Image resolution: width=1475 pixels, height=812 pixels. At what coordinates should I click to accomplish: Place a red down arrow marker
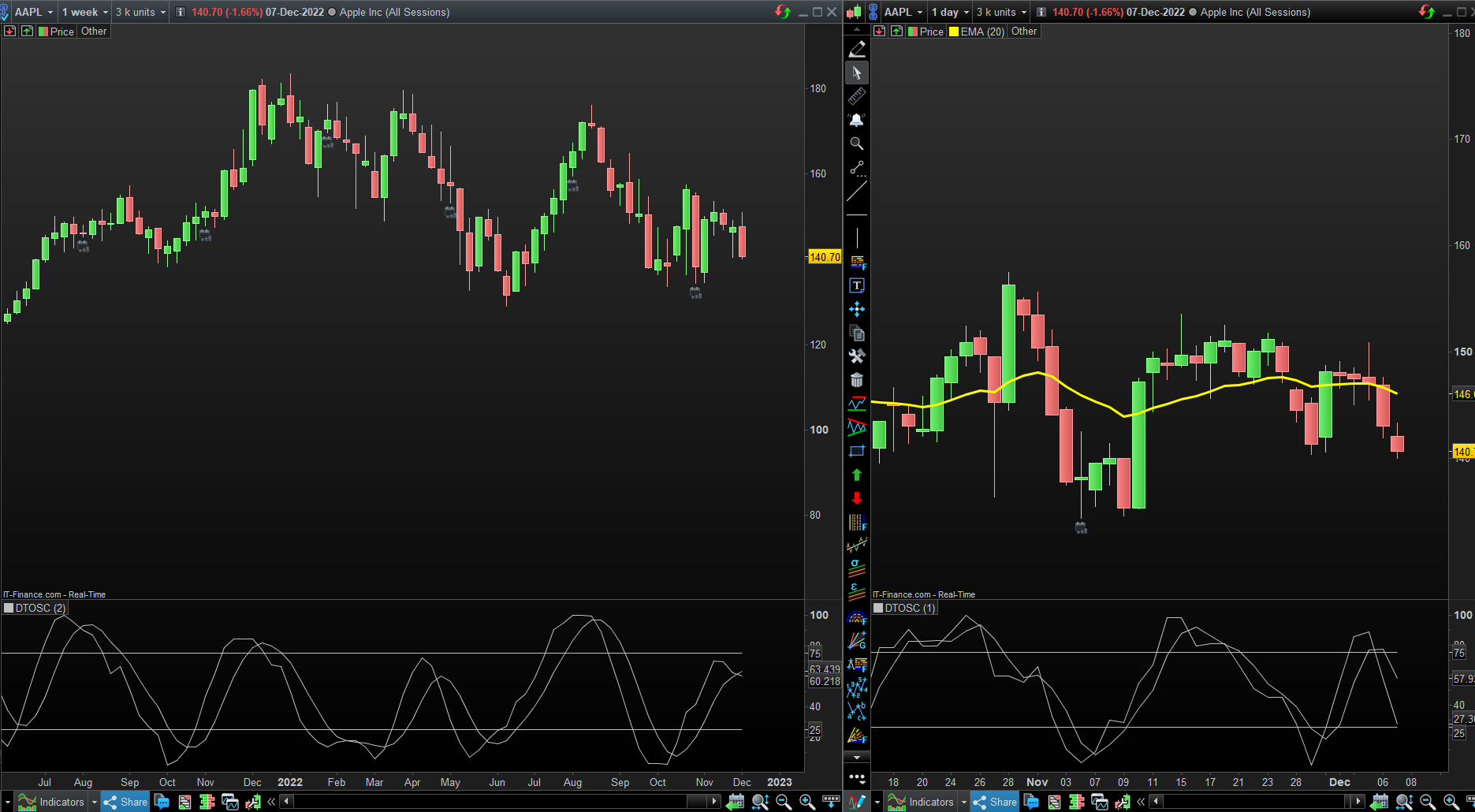click(857, 498)
